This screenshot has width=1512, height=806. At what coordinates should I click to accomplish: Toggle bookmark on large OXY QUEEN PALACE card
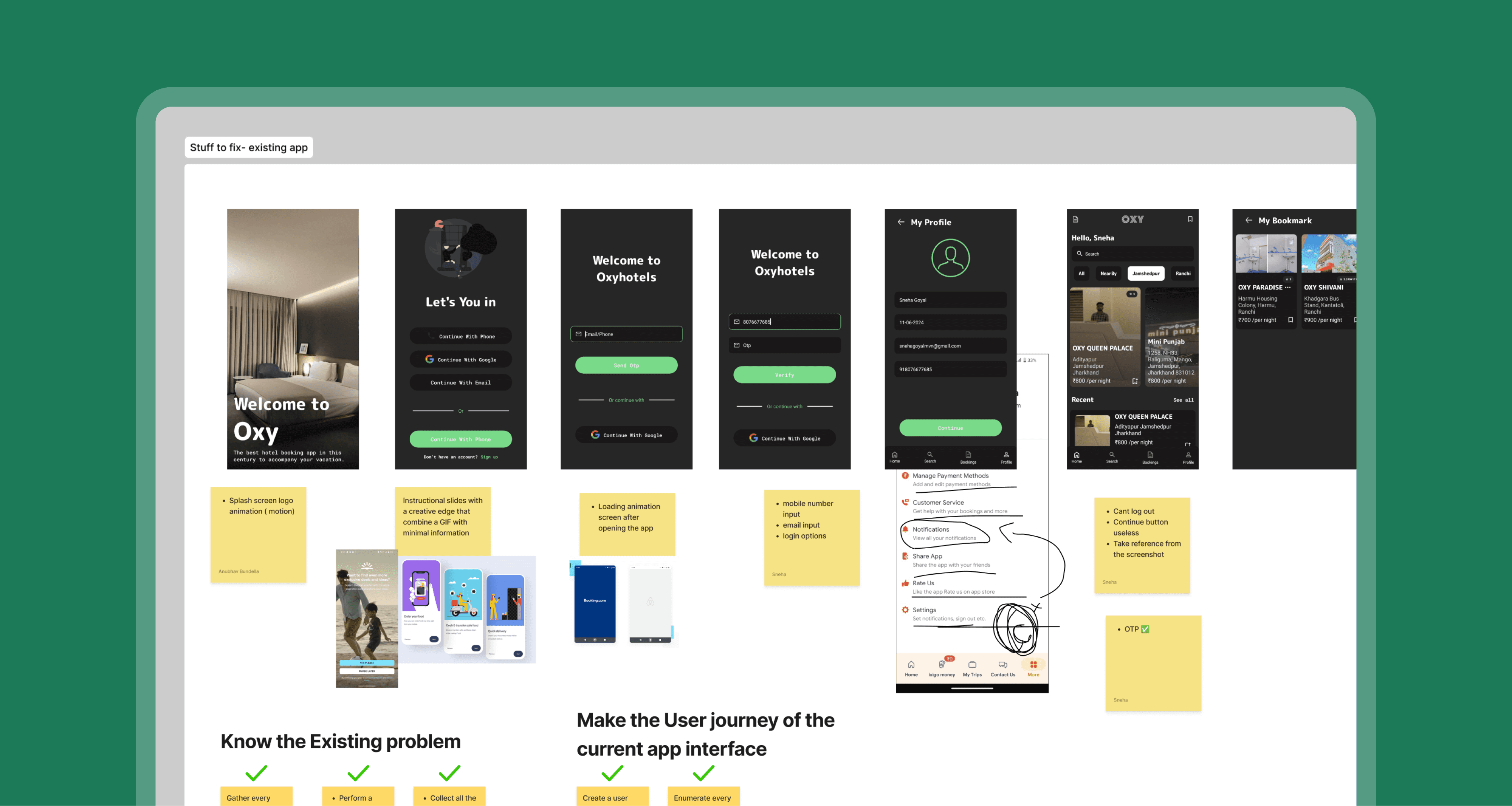click(x=1135, y=381)
